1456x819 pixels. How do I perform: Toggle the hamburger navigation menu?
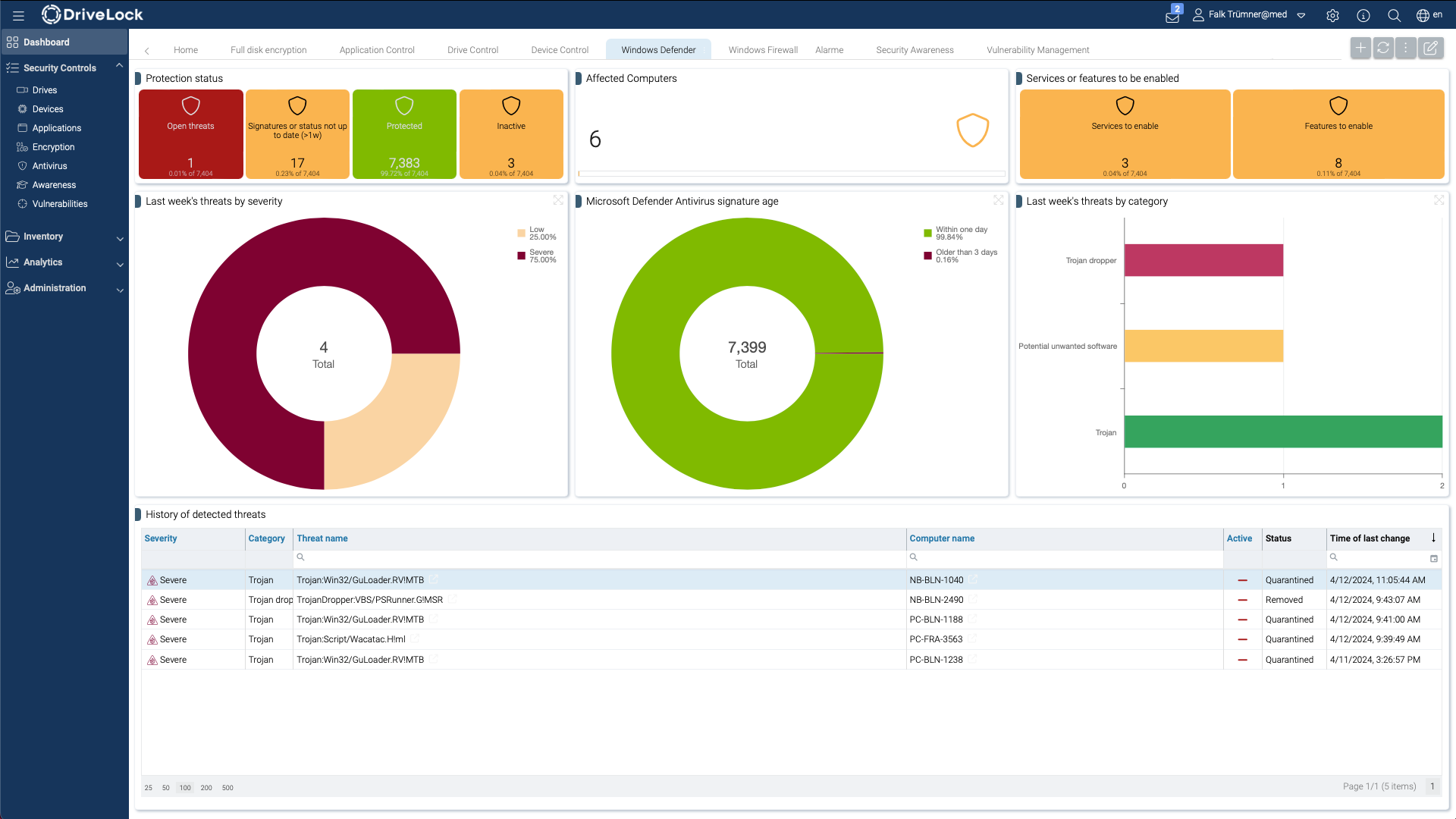click(18, 15)
